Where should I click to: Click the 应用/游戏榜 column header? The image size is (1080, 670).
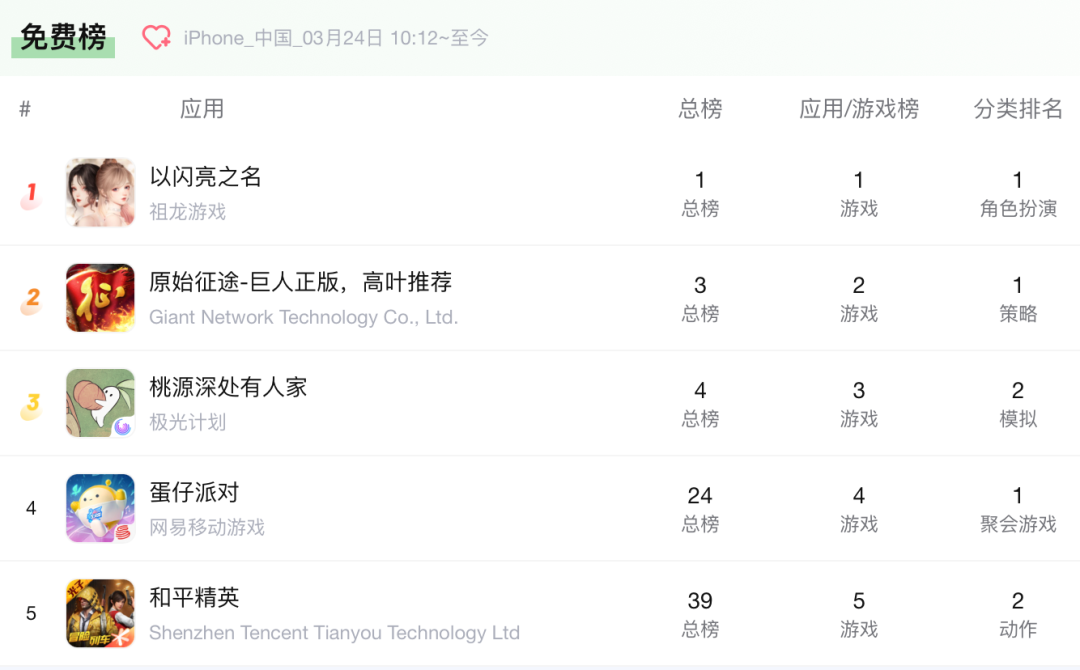[x=859, y=109]
